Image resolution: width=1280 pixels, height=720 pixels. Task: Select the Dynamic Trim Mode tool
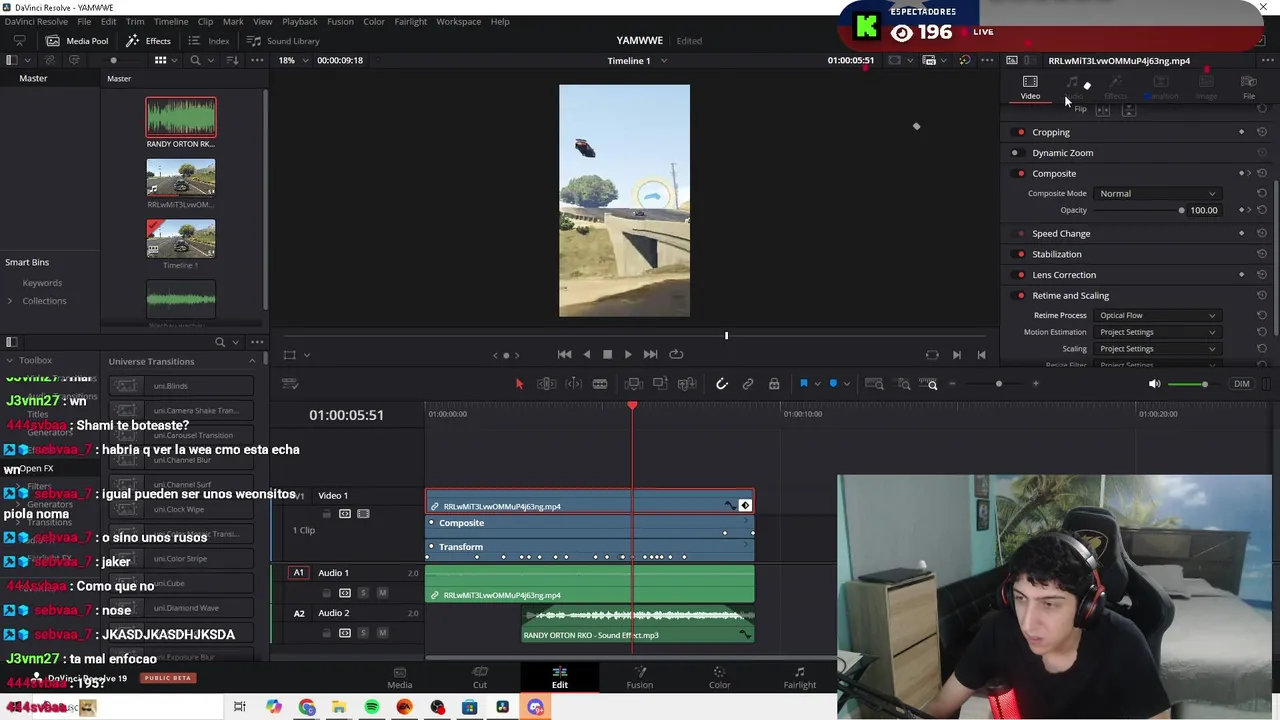573,384
